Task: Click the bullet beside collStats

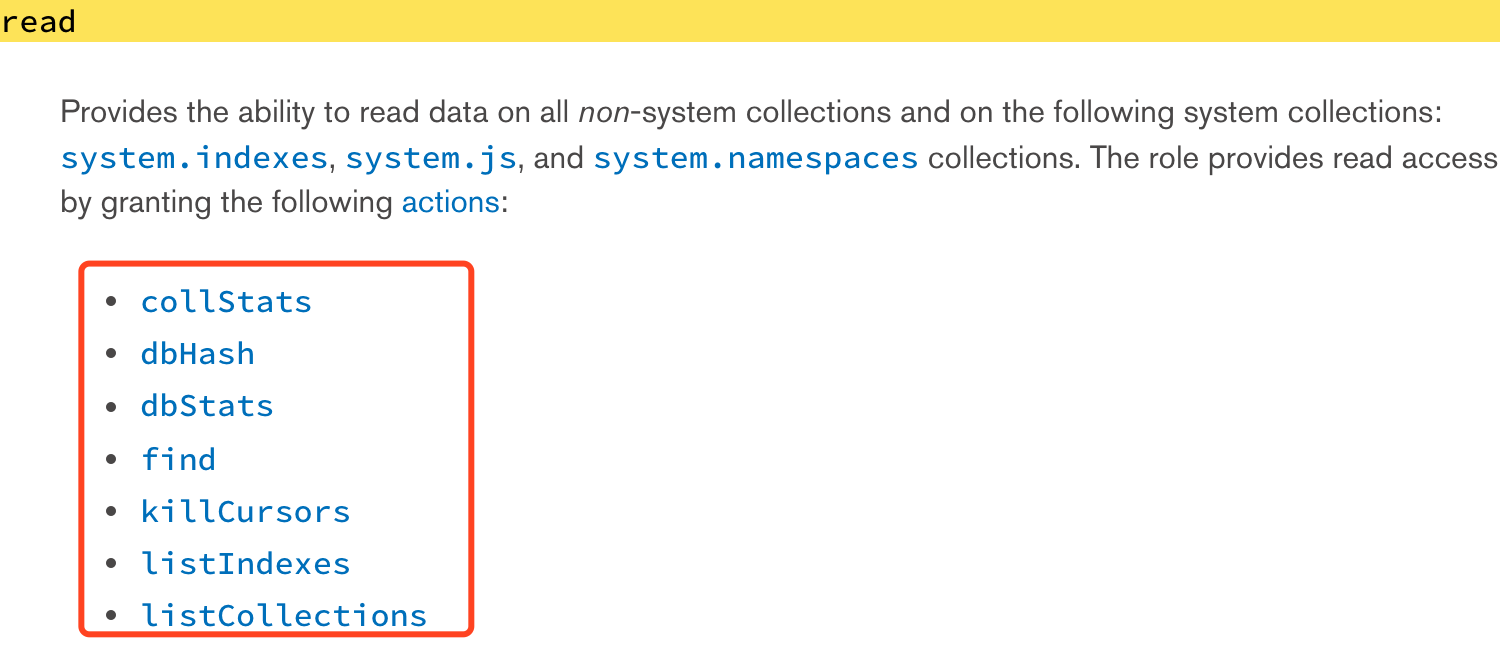Action: click(x=111, y=302)
